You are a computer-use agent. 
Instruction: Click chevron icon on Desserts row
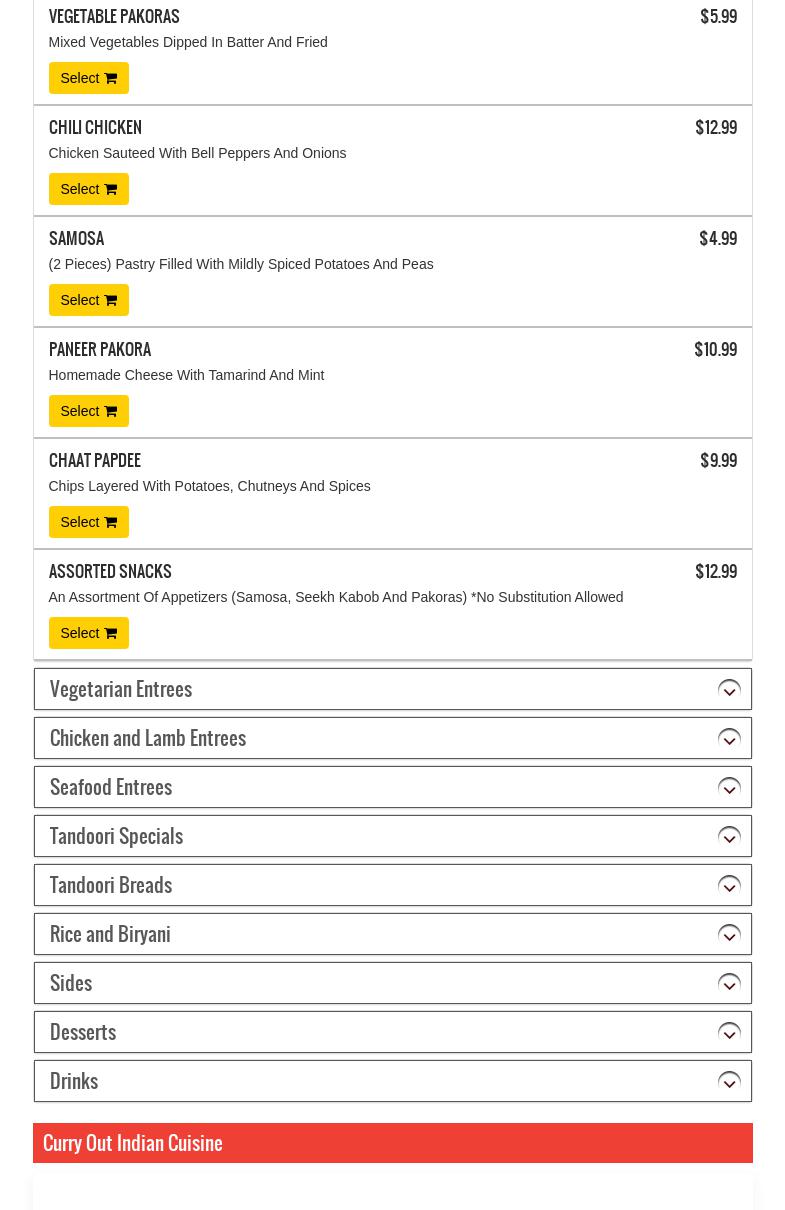(729, 1032)
